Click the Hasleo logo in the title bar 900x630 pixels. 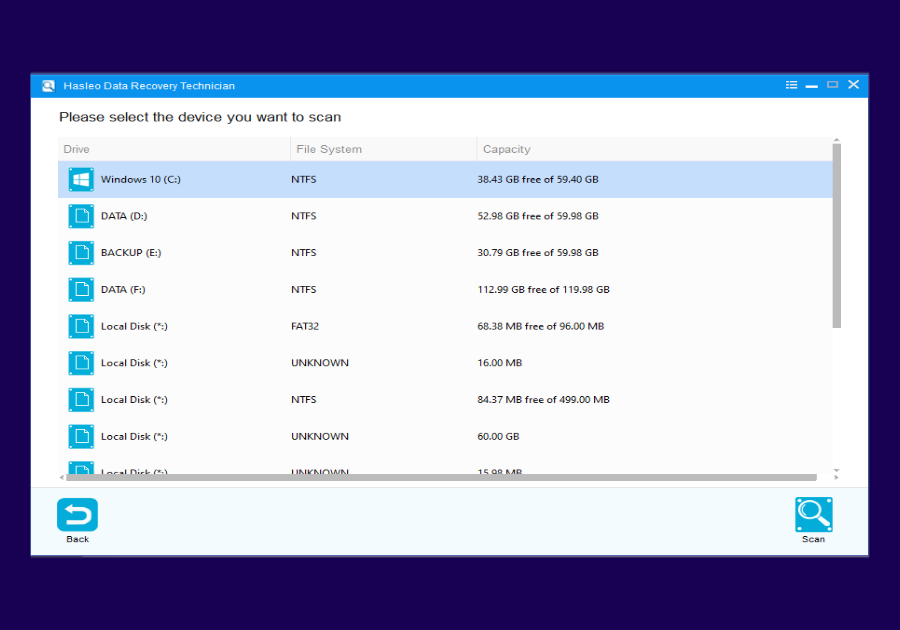coord(47,85)
